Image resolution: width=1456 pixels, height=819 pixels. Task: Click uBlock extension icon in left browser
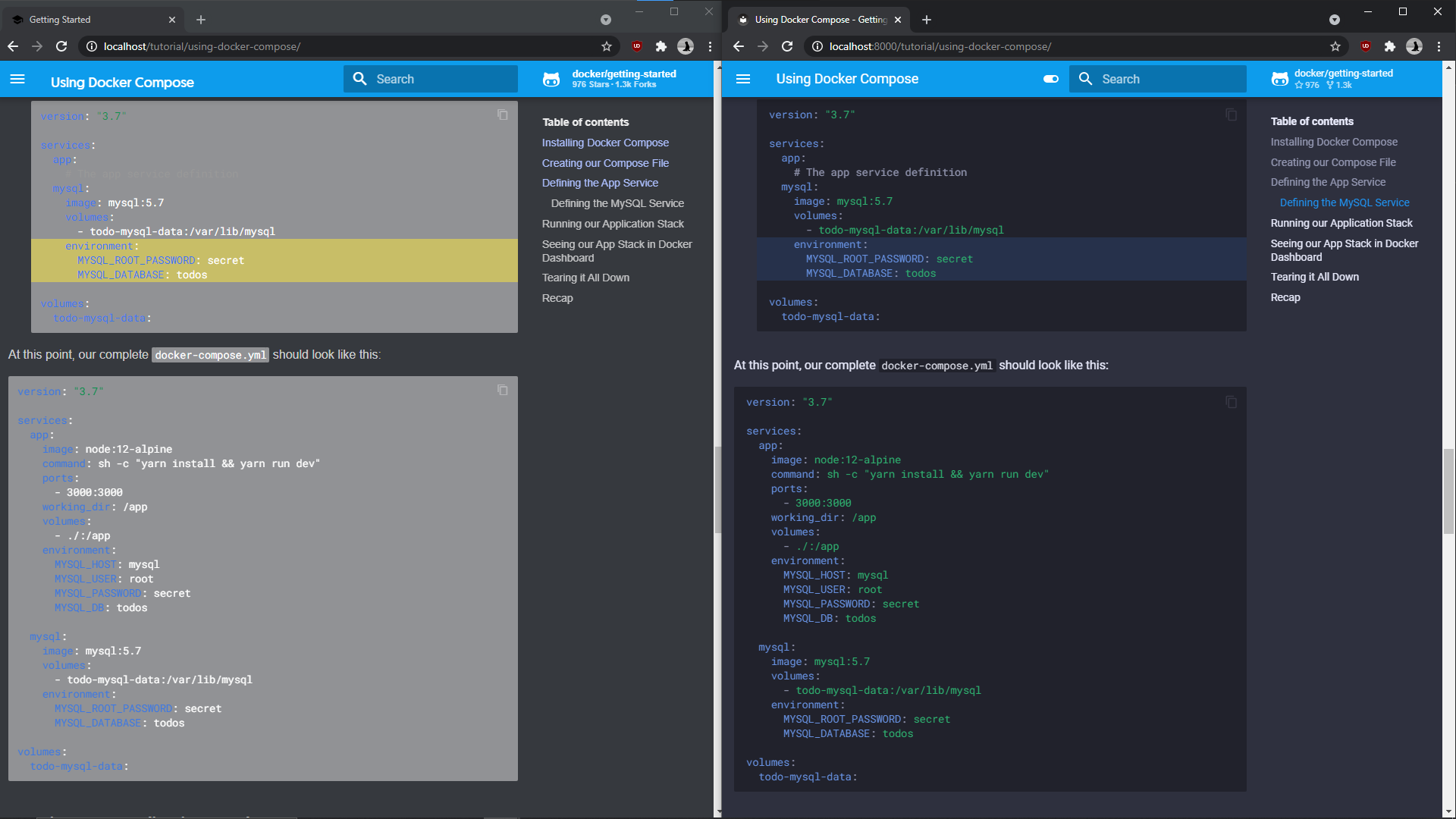[637, 46]
